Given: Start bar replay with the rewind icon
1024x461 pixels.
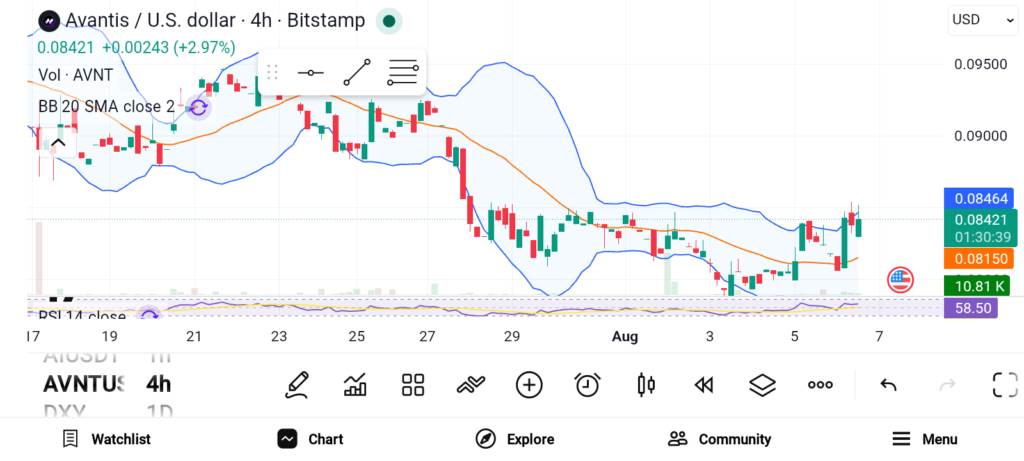Looking at the screenshot, I should [703, 385].
